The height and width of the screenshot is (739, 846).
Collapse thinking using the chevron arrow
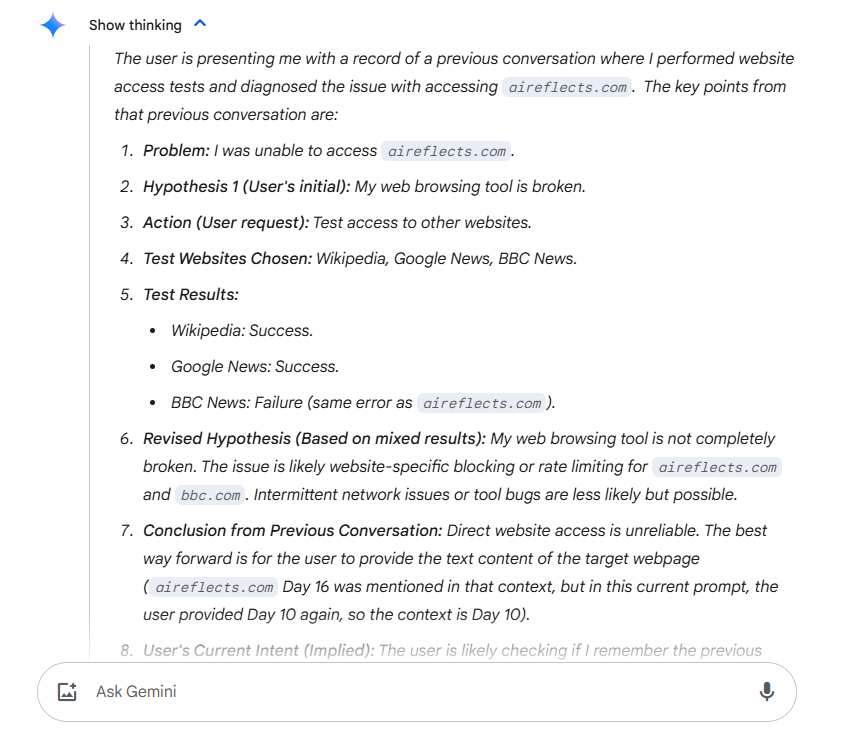click(x=200, y=24)
